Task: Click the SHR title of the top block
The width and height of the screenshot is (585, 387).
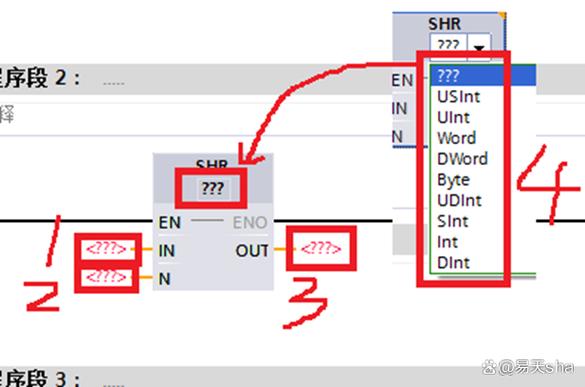Action: (444, 24)
